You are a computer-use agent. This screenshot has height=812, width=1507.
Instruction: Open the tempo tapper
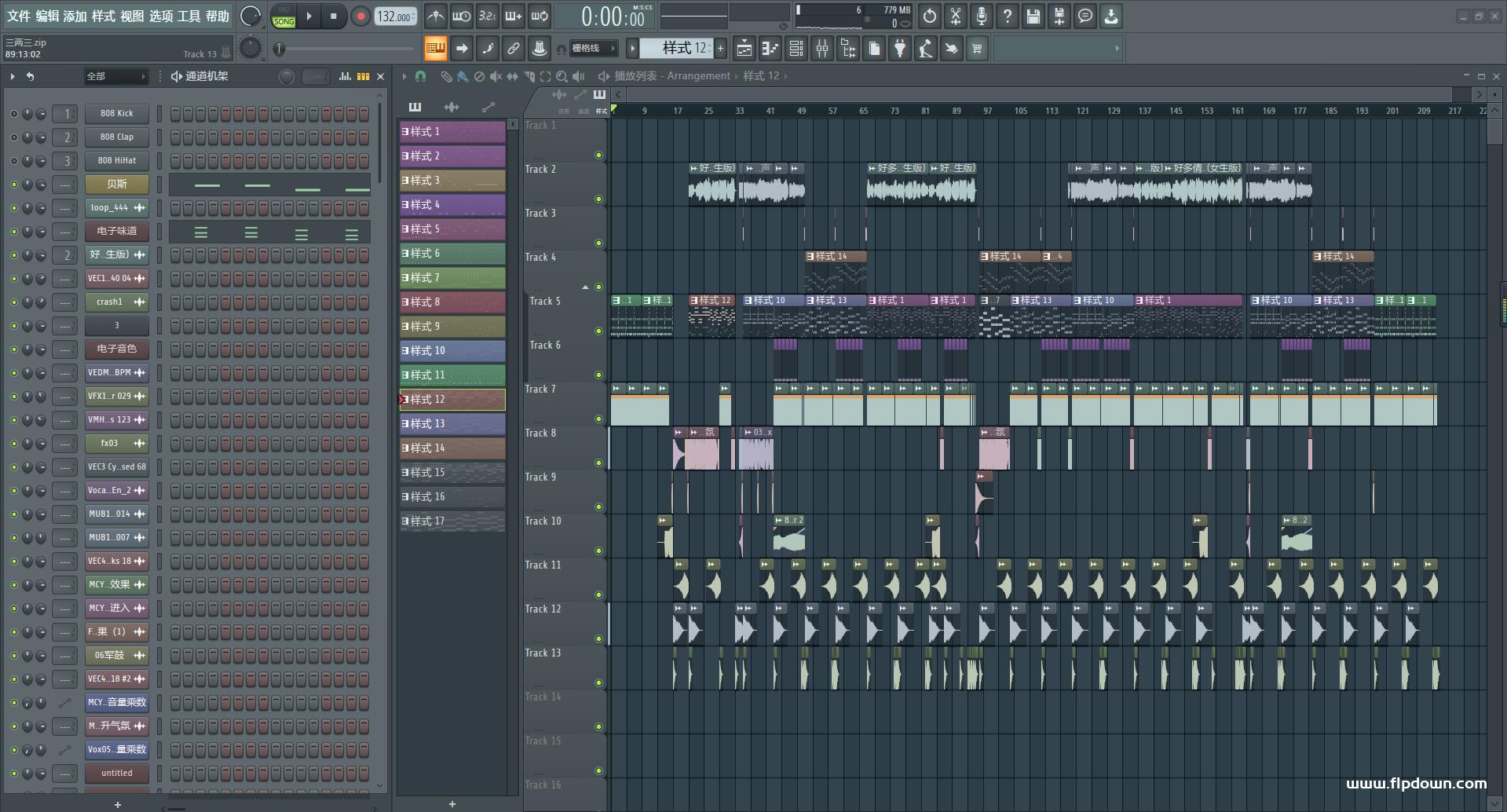(x=925, y=49)
